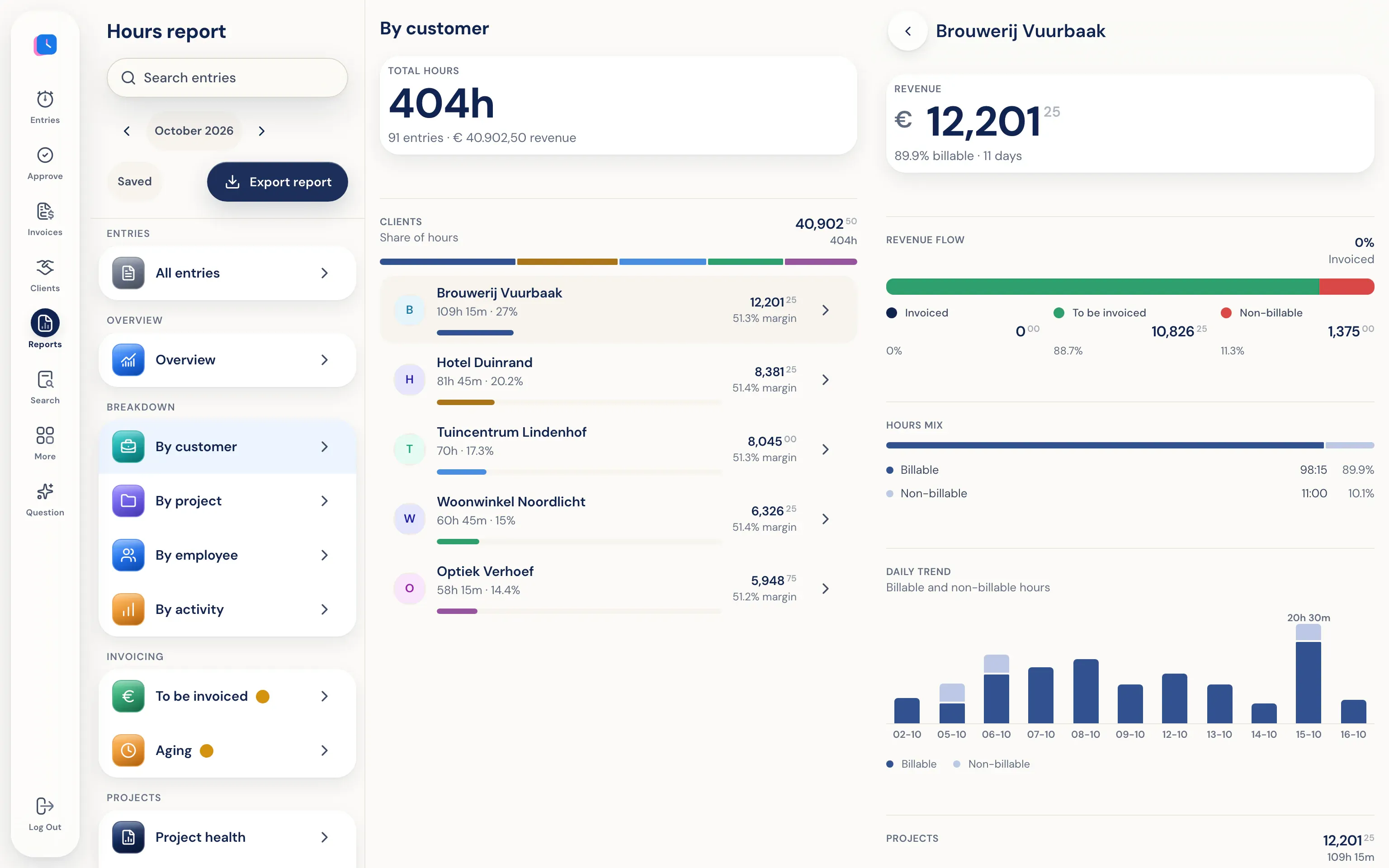Go back from Brouwerij Vuurbaak detail

[x=907, y=31]
